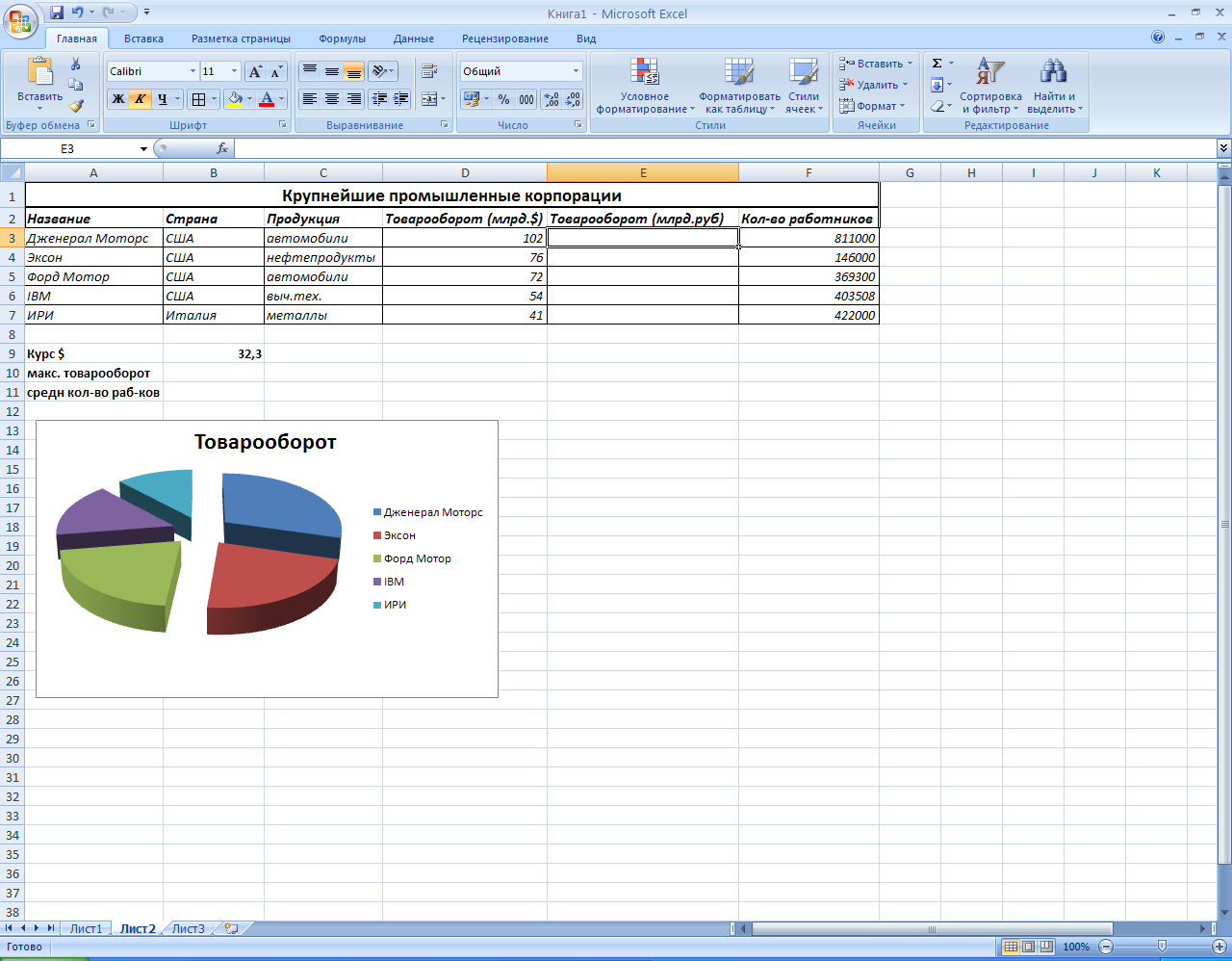
Task: Switch to the Вставка ribbon tab
Action: click(x=143, y=39)
